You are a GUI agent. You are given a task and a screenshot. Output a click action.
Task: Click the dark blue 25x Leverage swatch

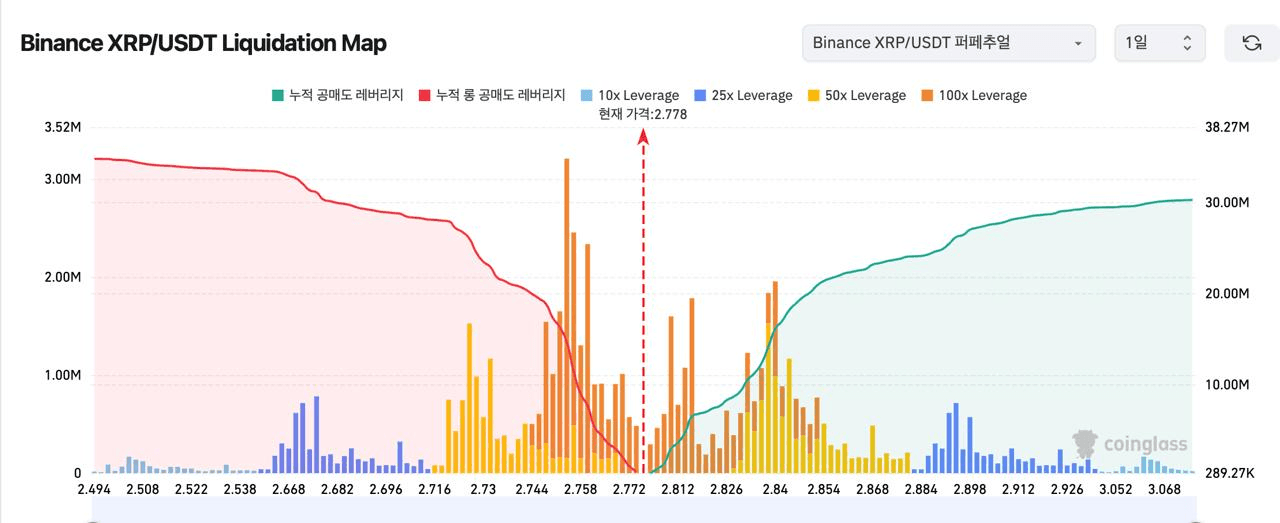coord(700,96)
